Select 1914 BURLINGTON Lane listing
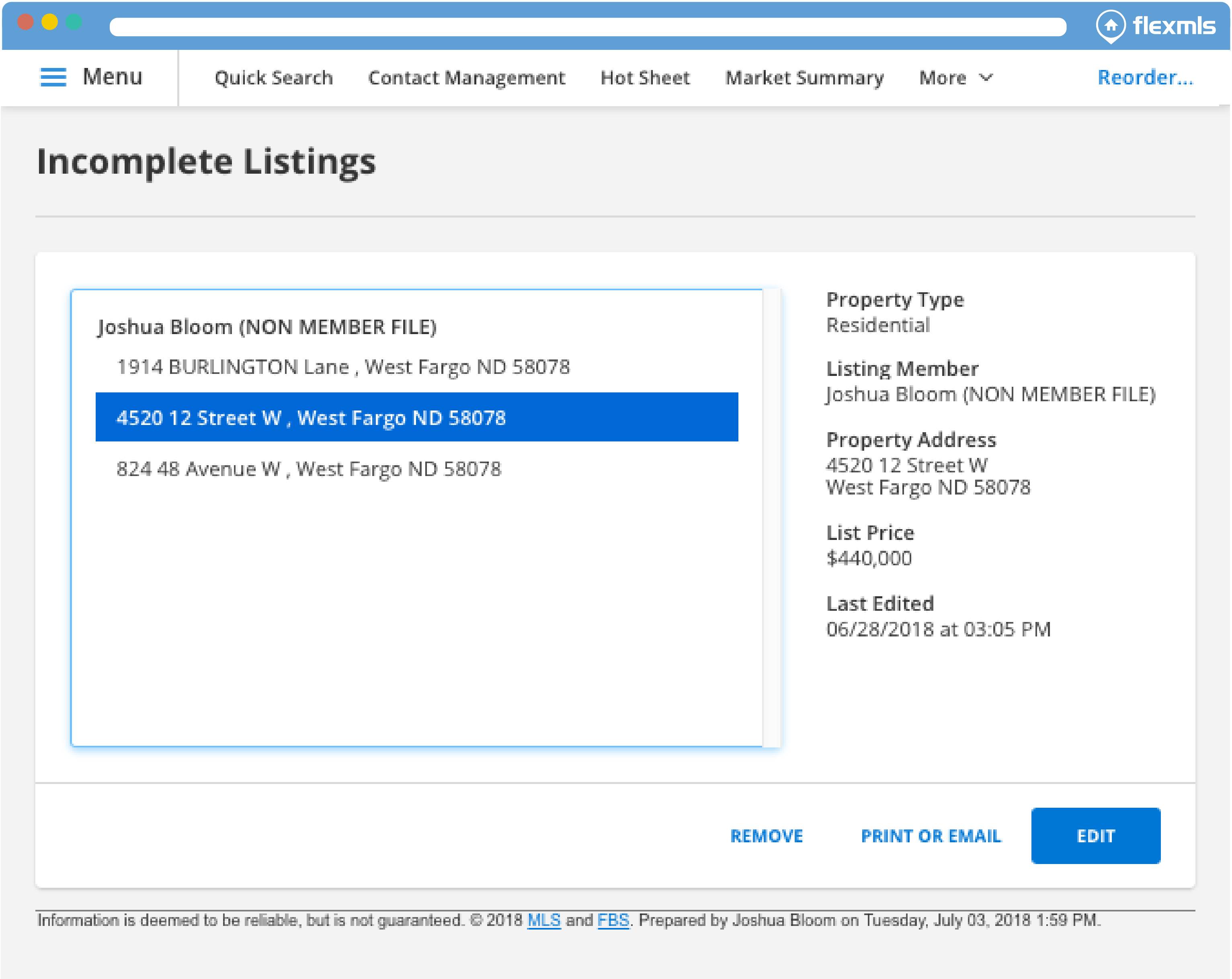This screenshot has width=1232, height=979. point(343,367)
